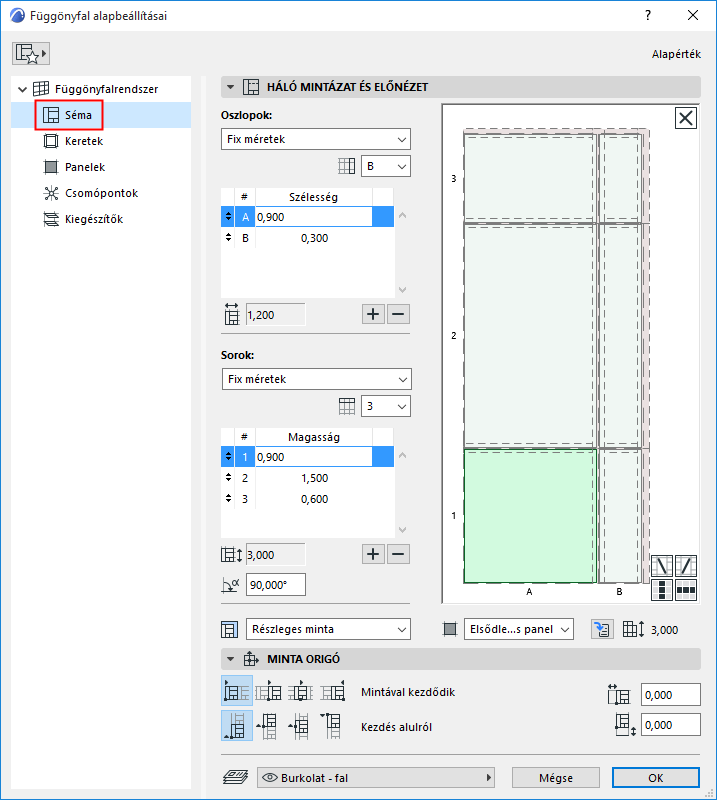The image size is (717, 800).
Task: Select the large preview panel in row 2
Action: [530, 335]
